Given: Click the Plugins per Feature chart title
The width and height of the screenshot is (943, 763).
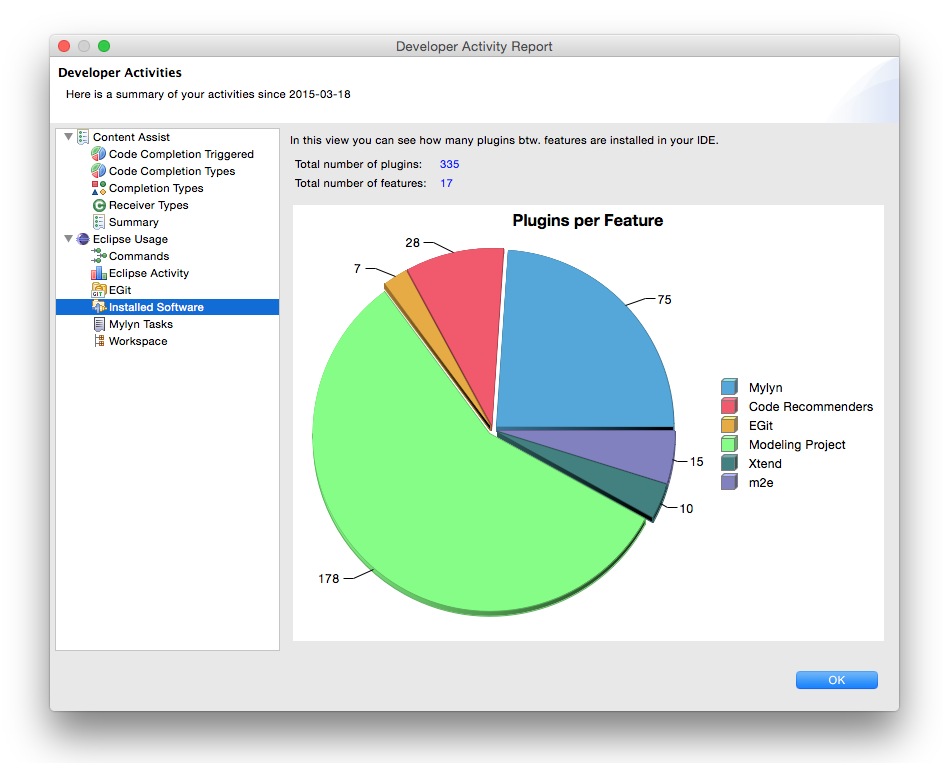Looking at the screenshot, I should point(588,221).
